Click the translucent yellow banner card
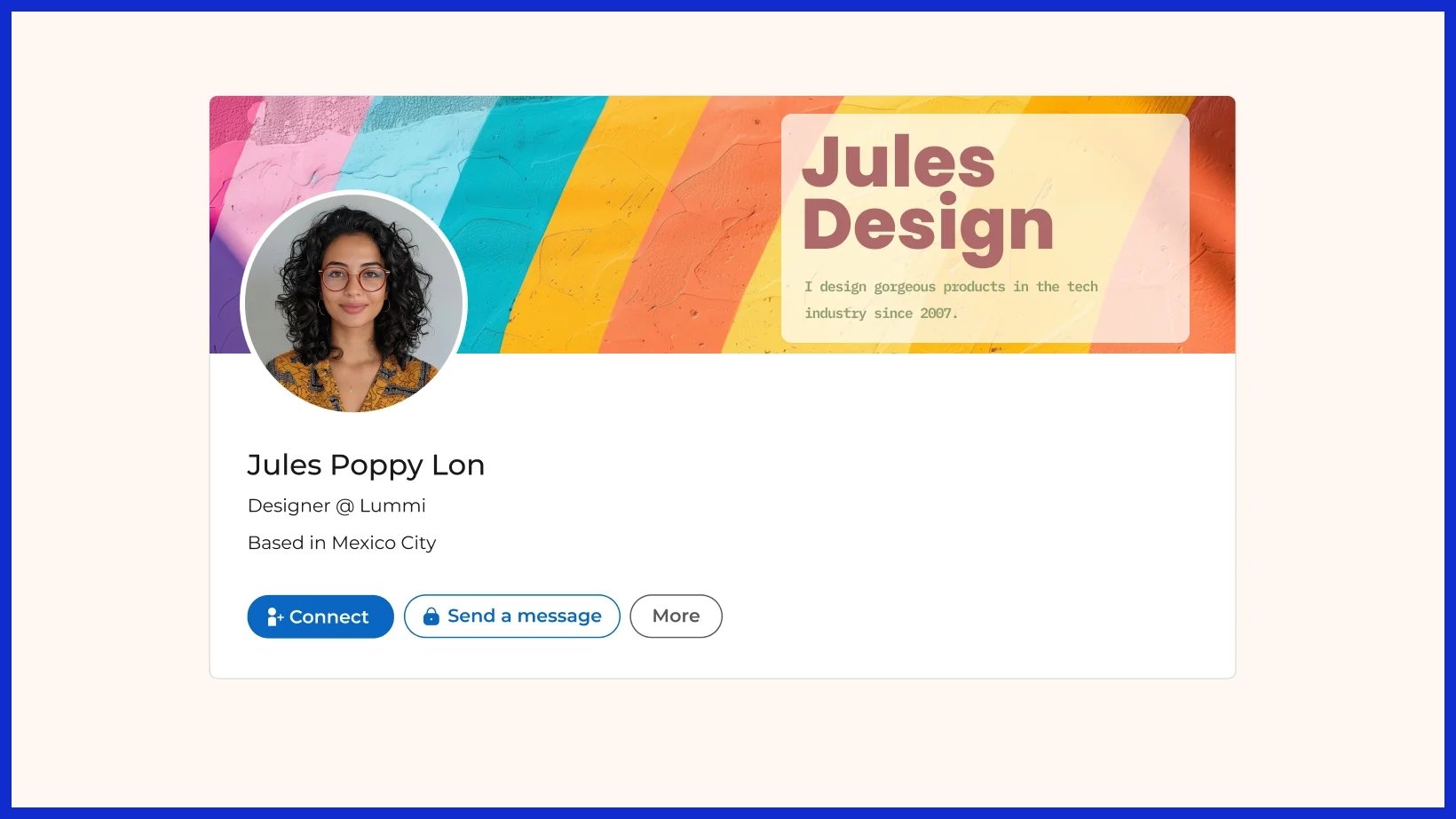Image resolution: width=1456 pixels, height=819 pixels. click(x=985, y=228)
